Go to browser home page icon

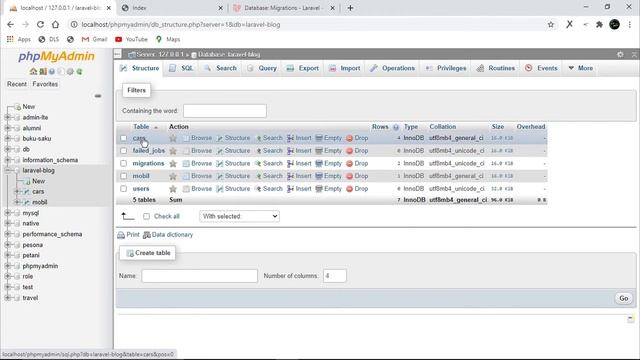click(x=56, y=24)
